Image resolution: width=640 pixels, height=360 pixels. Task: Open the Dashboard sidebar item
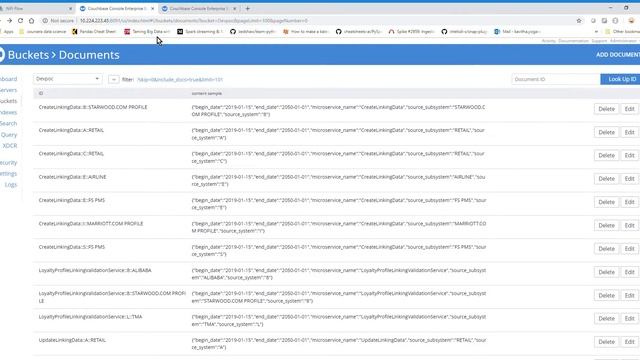[x=8, y=79]
